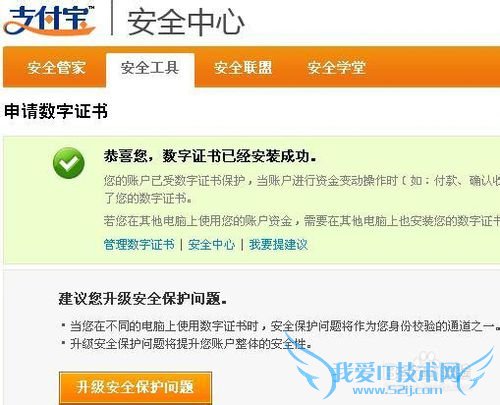Image resolution: width=500 pixels, height=405 pixels.
Task: Click the 安全中心 header title
Action: [186, 22]
